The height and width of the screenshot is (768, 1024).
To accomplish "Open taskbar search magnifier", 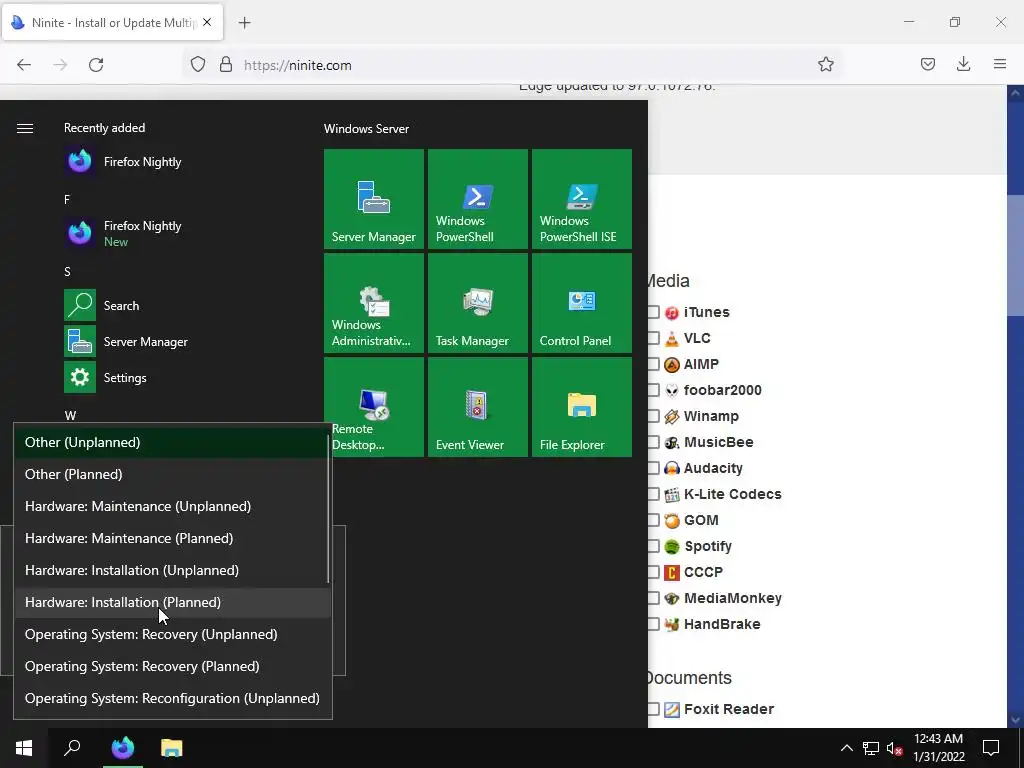I will coord(72,748).
